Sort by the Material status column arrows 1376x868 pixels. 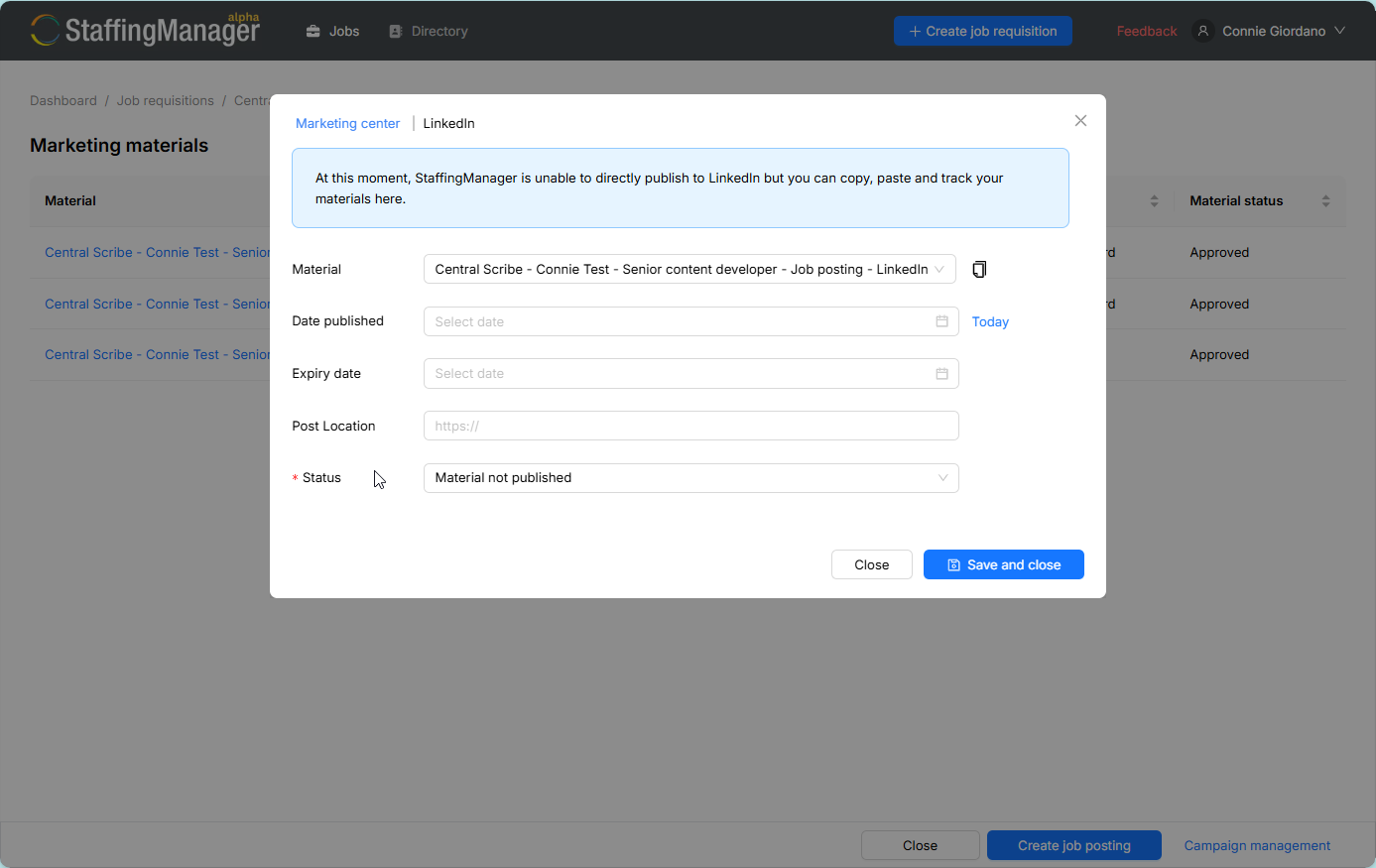pos(1325,201)
